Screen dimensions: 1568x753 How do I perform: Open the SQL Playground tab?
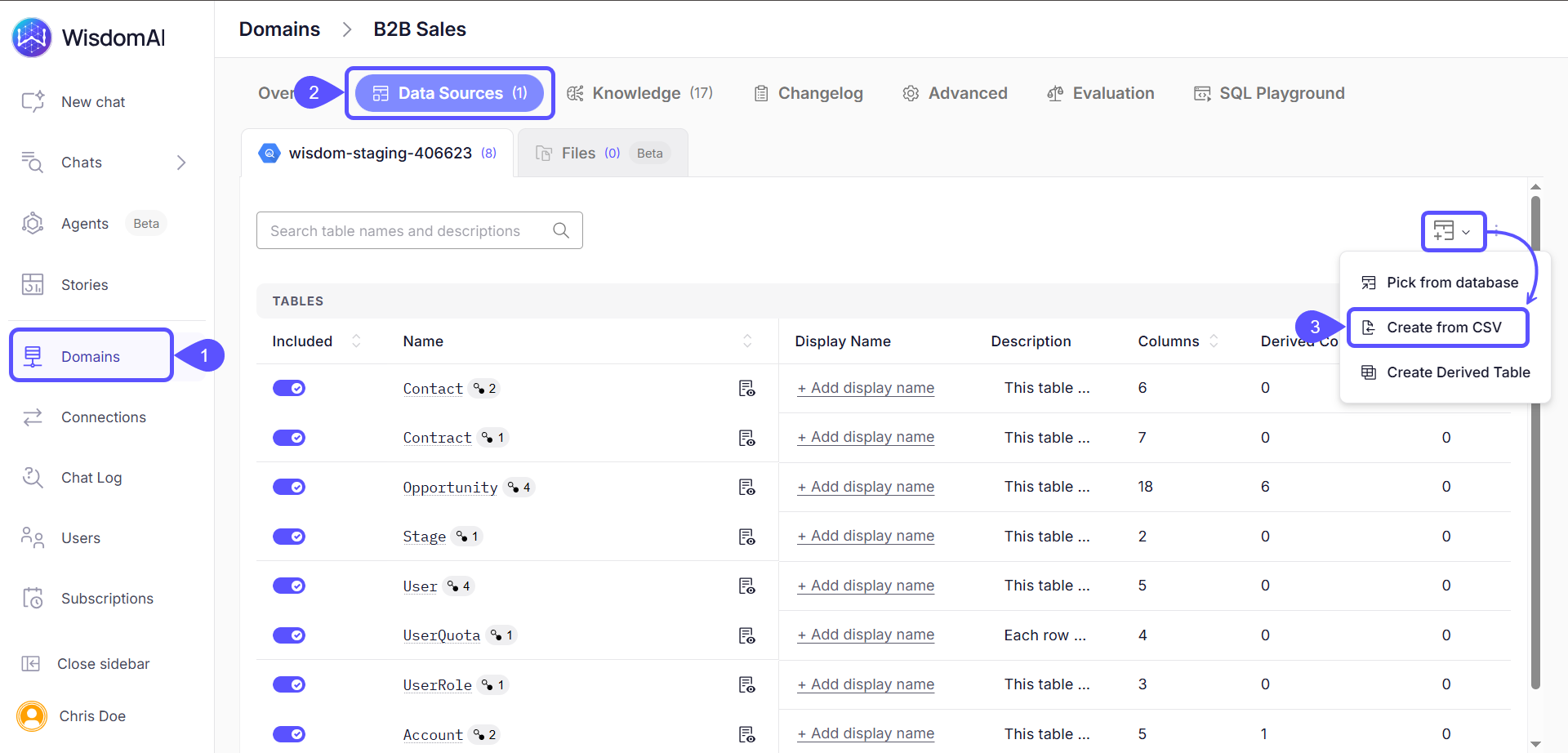(x=1281, y=93)
